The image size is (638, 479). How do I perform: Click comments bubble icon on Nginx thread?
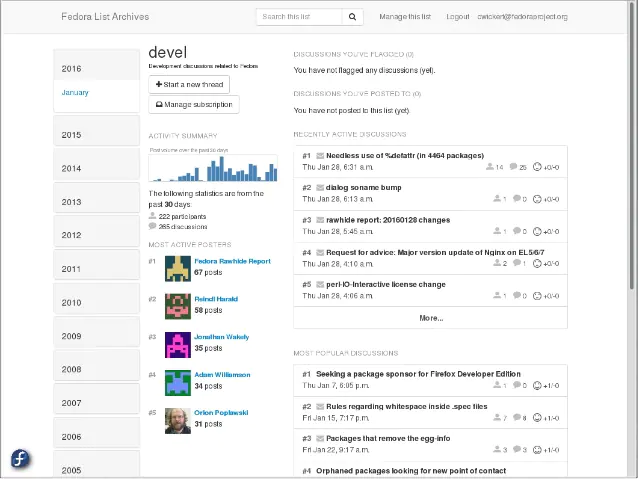(x=517, y=263)
